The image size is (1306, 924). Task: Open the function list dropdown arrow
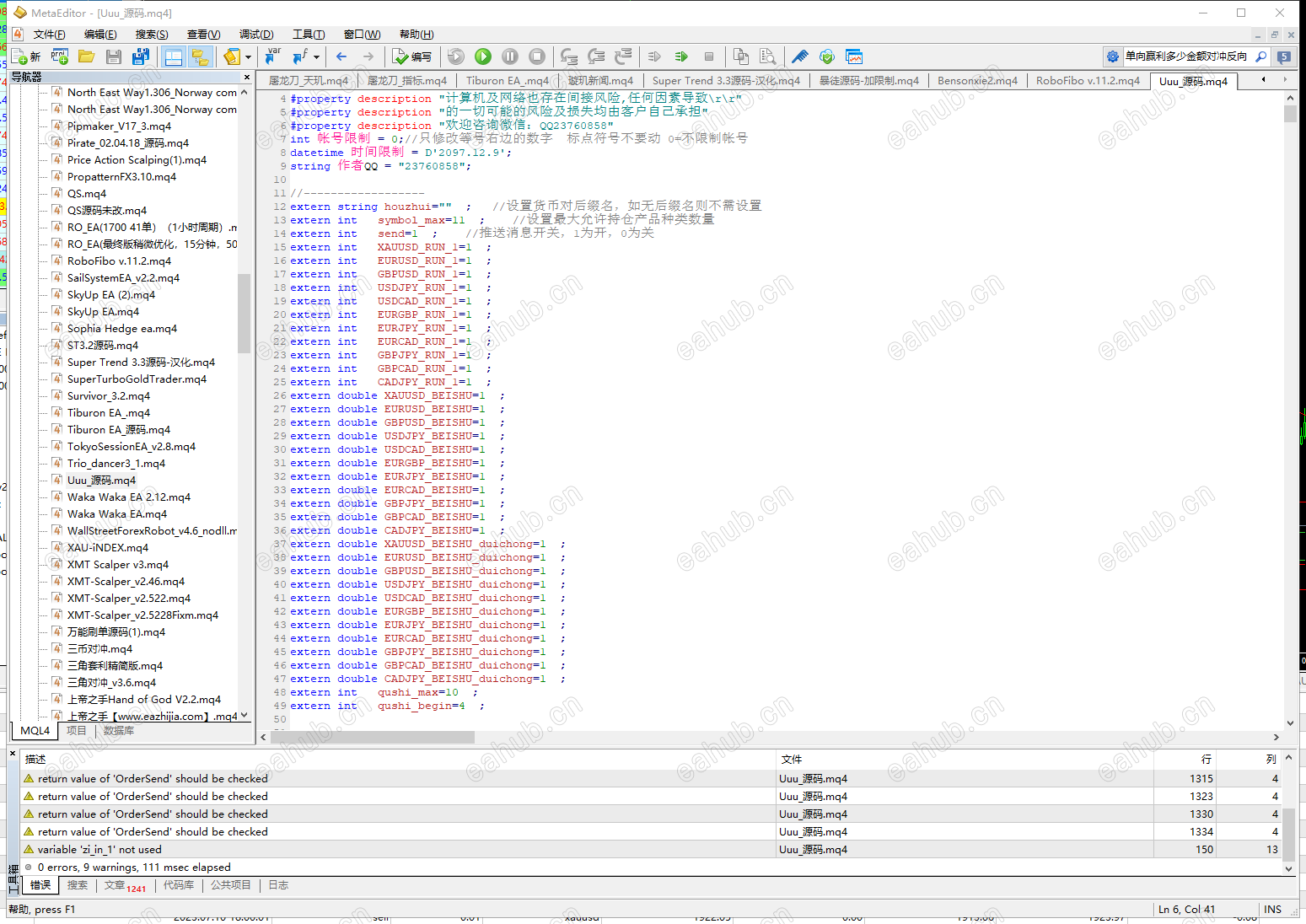coord(316,57)
